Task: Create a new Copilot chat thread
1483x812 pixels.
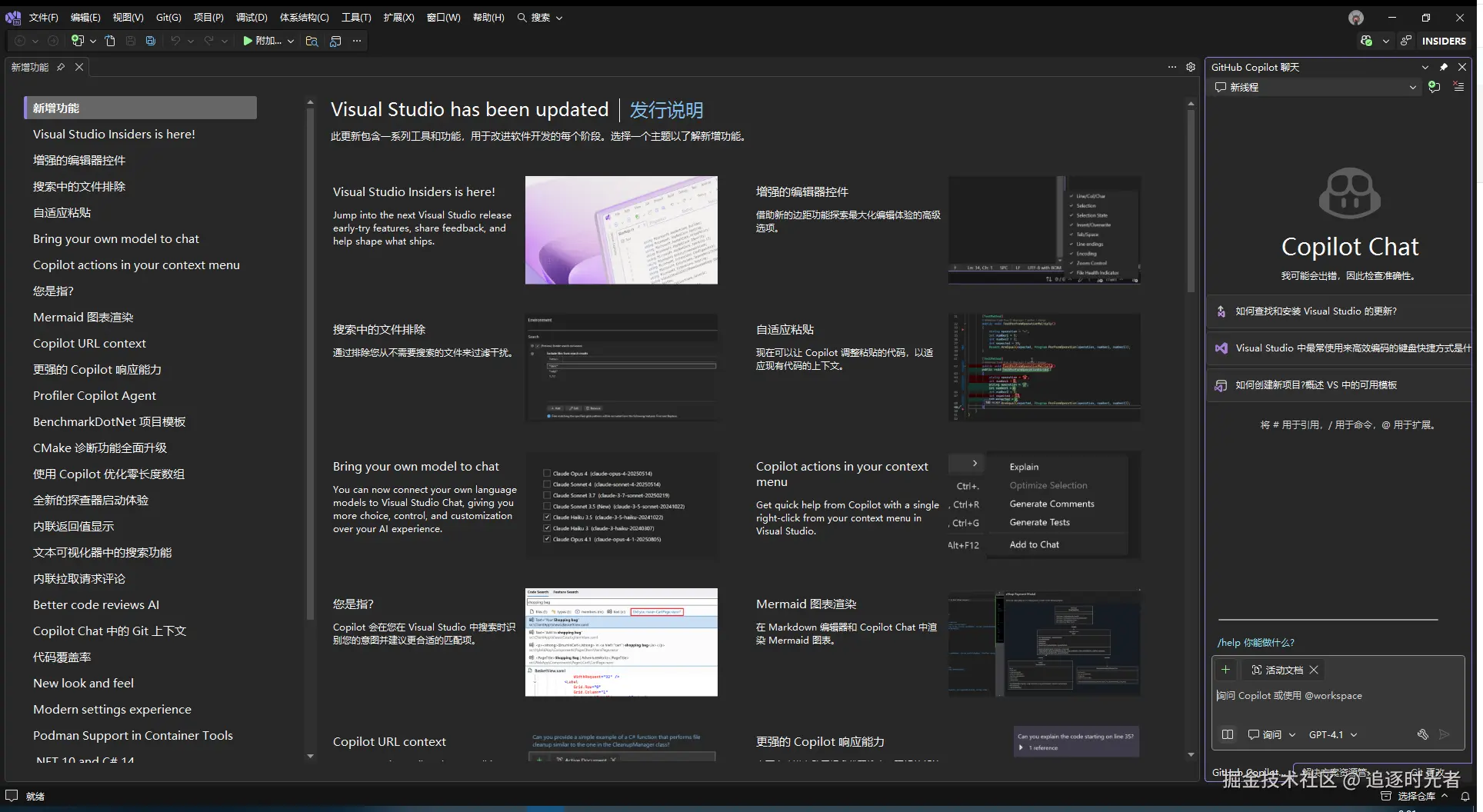Action: (1434, 87)
